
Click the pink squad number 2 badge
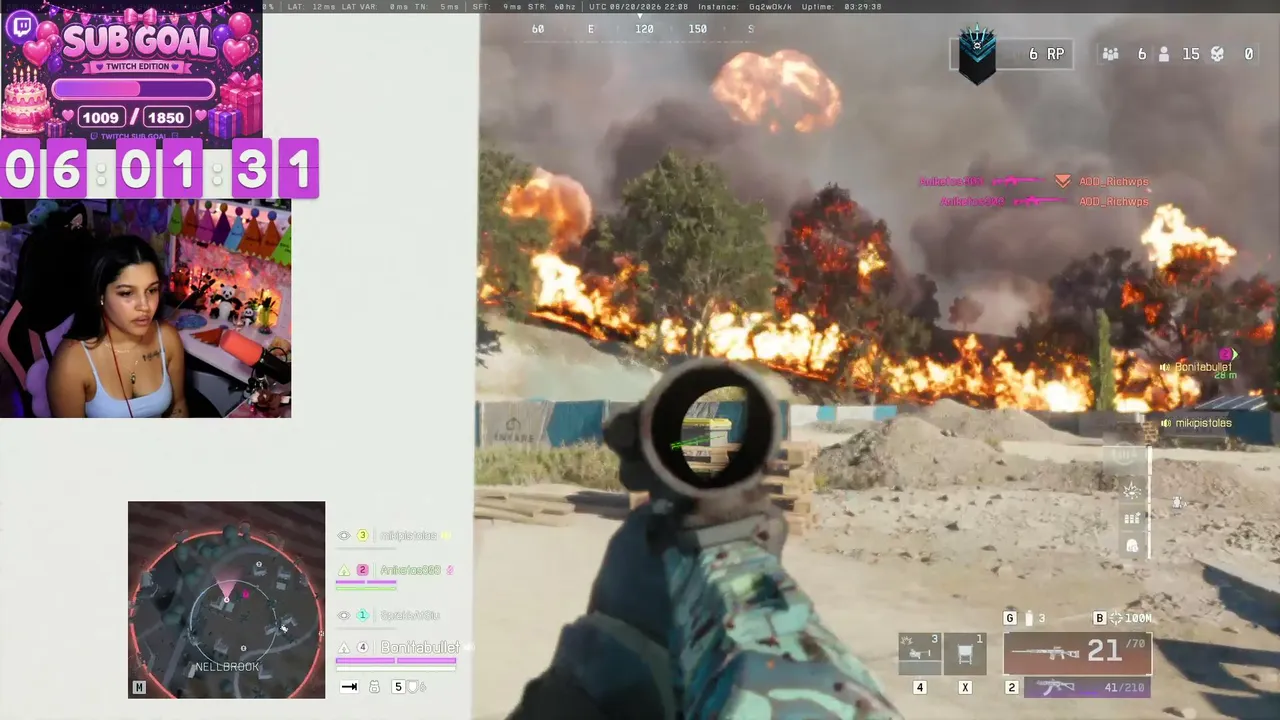pyautogui.click(x=363, y=571)
